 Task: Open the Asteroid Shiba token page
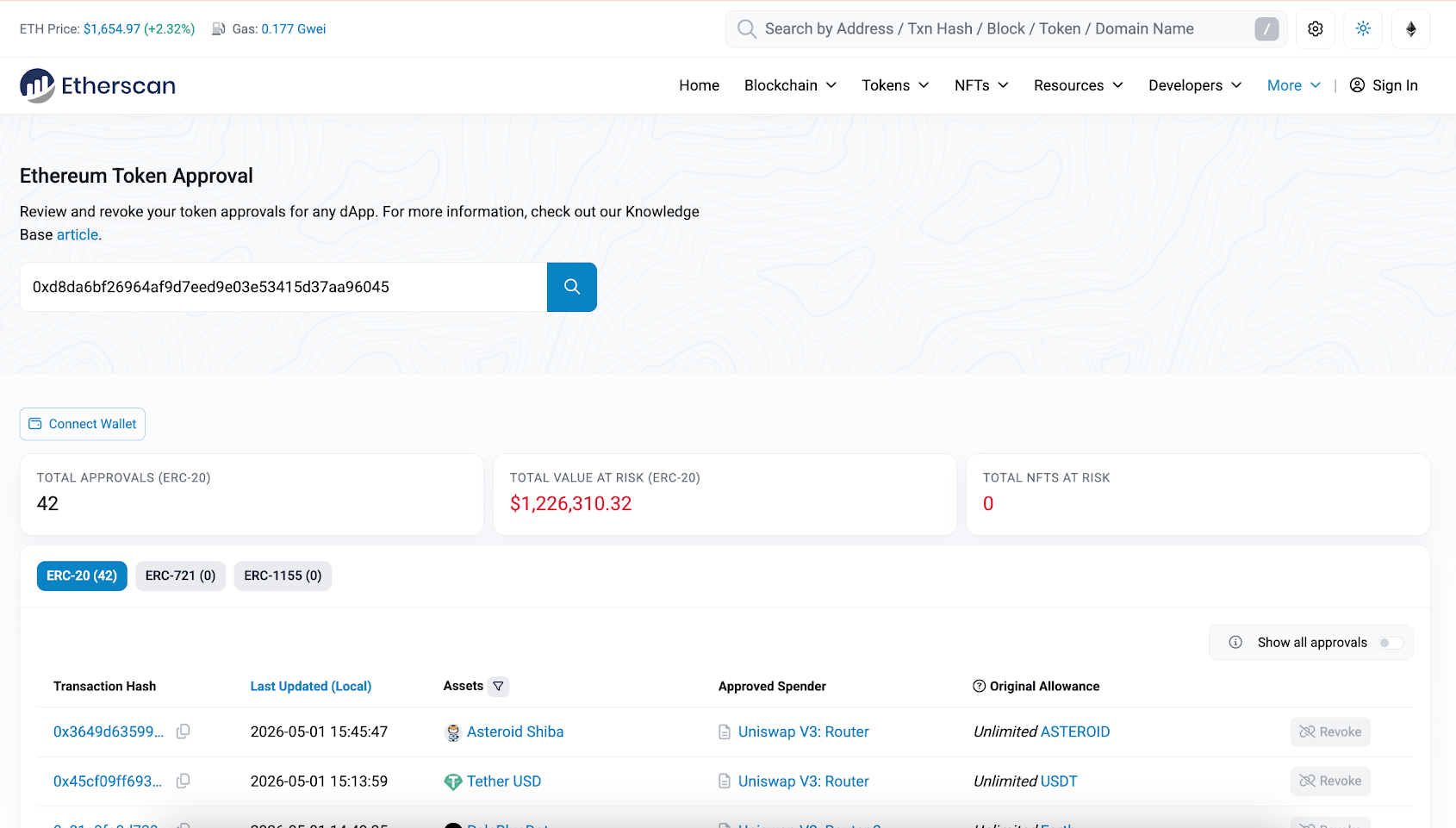(x=515, y=732)
